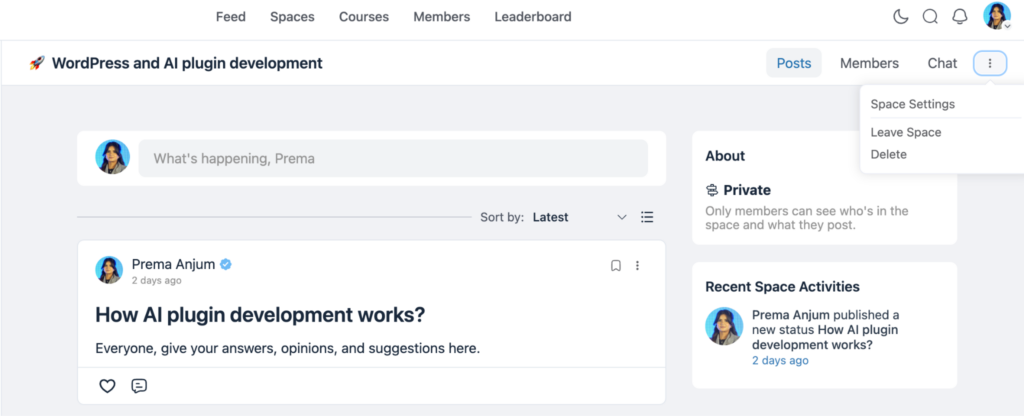Open Courses in top navigation
Image resolution: width=1024 pixels, height=416 pixels.
pyautogui.click(x=364, y=17)
